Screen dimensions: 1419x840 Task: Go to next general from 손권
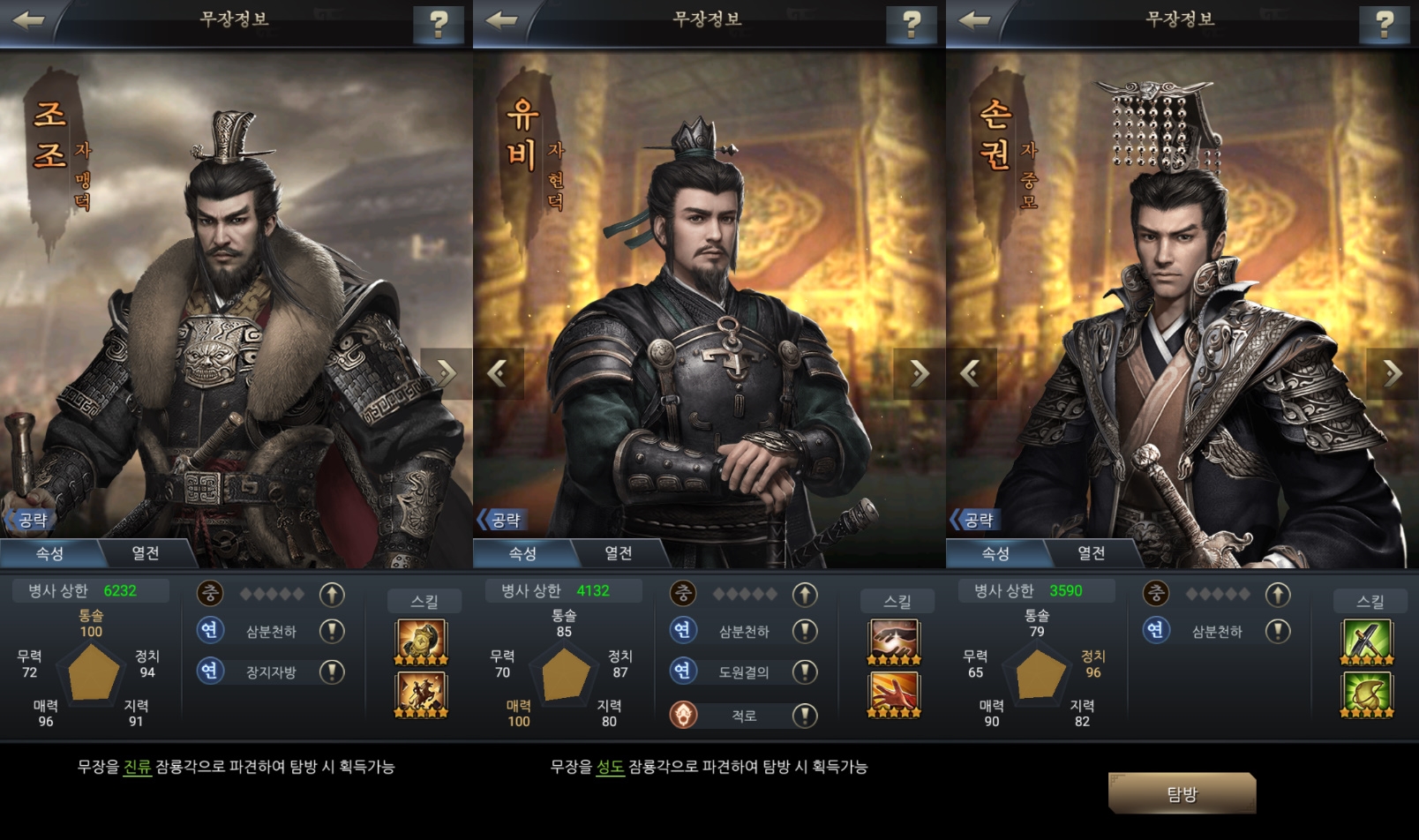1393,373
